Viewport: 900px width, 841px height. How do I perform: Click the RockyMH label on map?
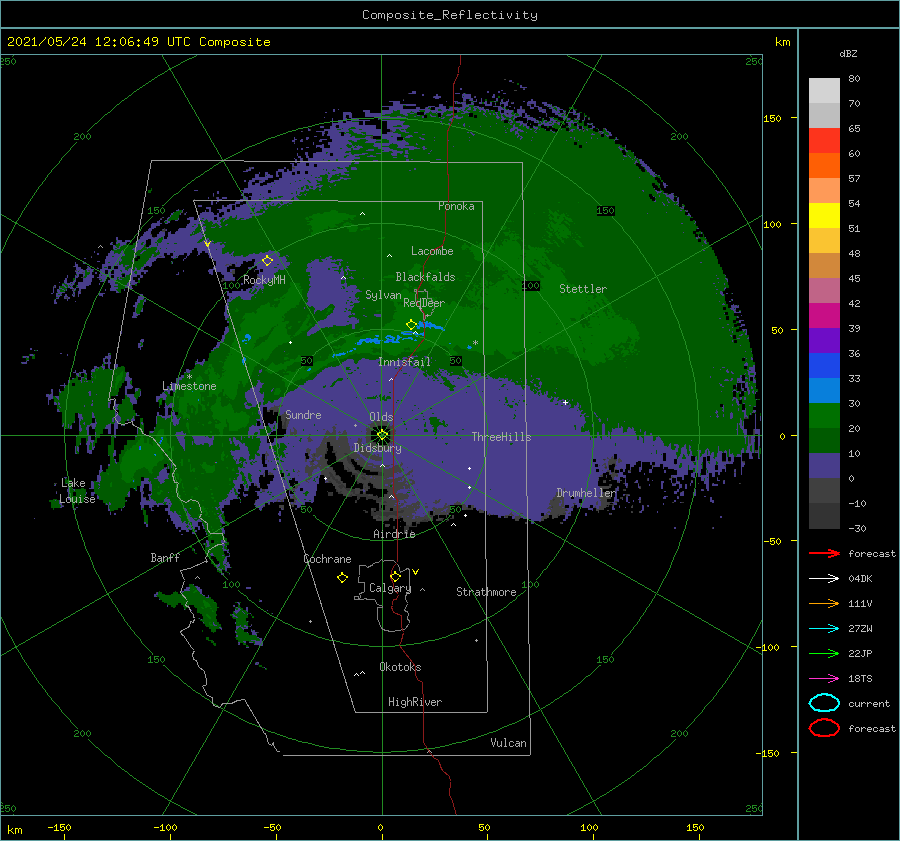[x=264, y=280]
